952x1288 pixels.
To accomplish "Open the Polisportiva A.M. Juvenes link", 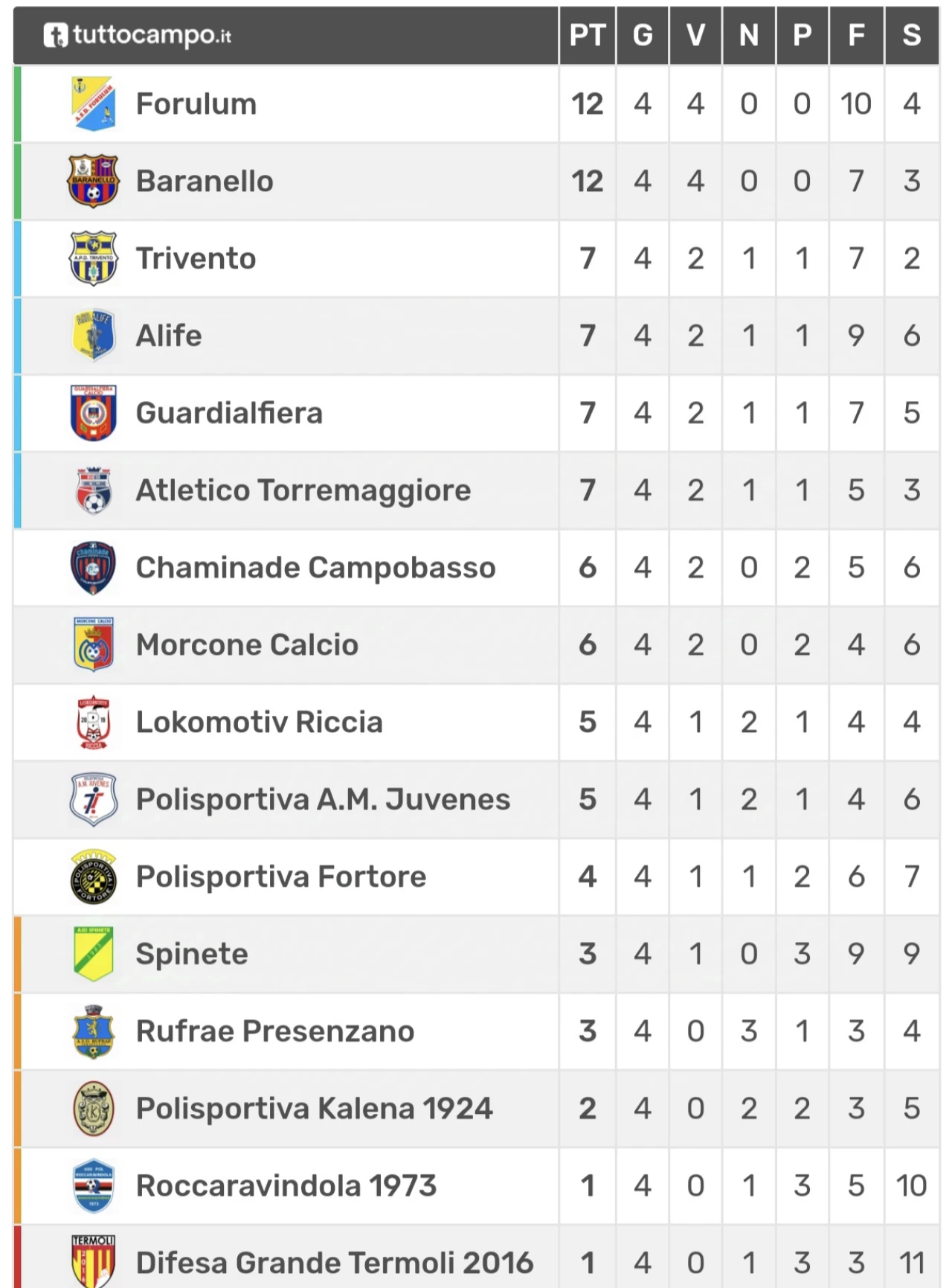I will [323, 800].
